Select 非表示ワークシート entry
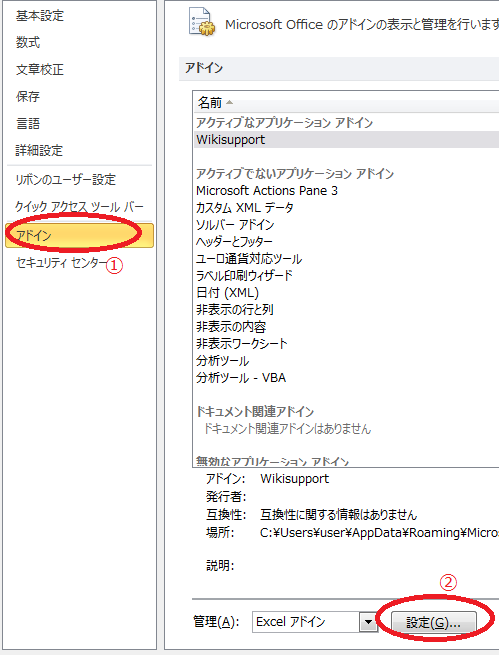This screenshot has width=499, height=655. tap(242, 344)
